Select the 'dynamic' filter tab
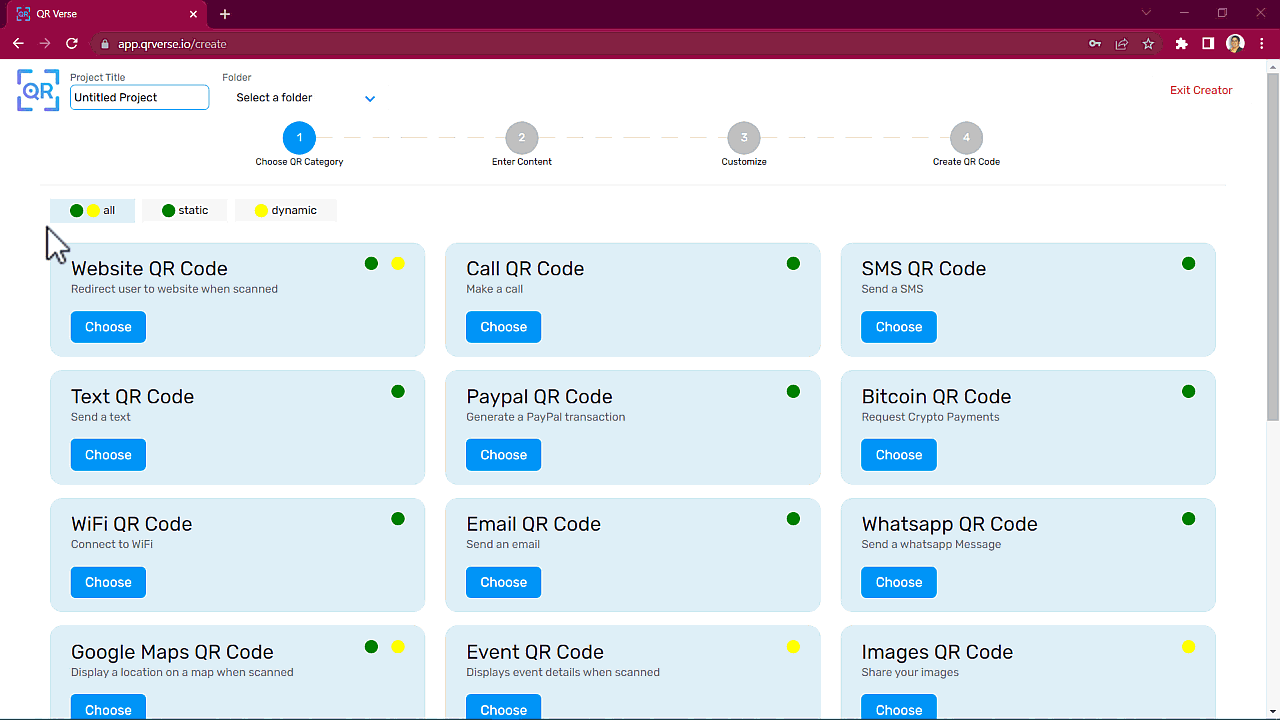This screenshot has height=720, width=1280. pyautogui.click(x=286, y=210)
